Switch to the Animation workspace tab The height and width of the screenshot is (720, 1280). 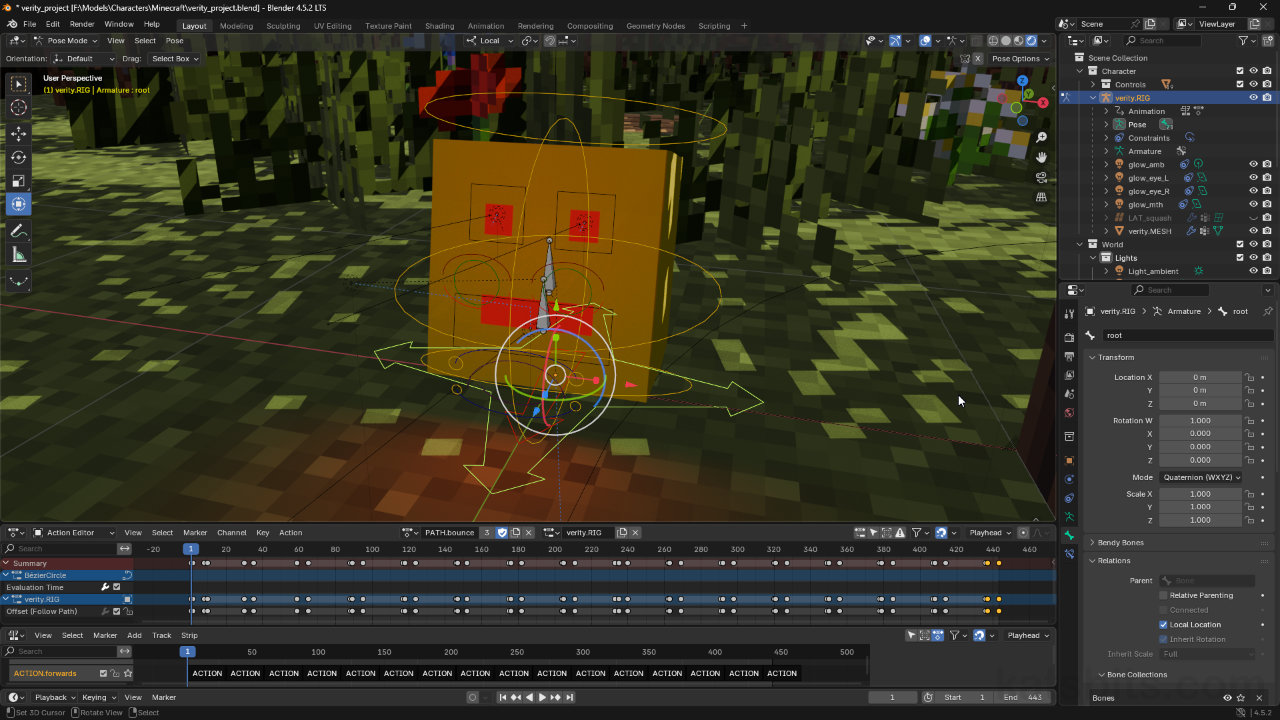(486, 26)
